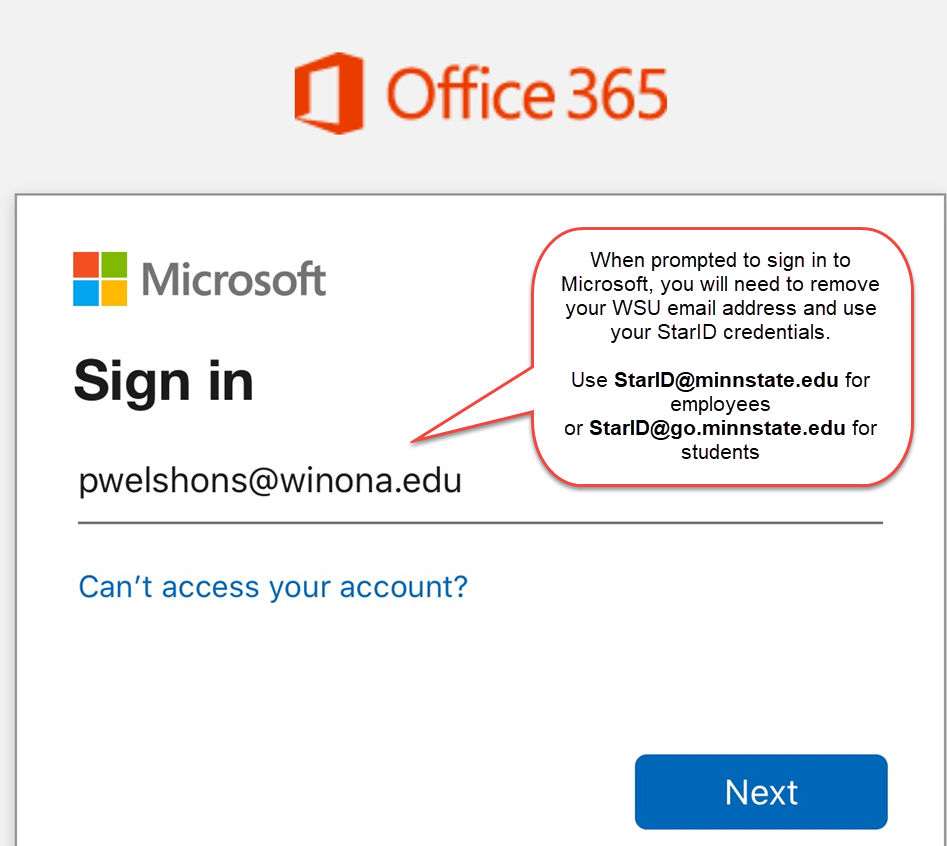947x846 pixels.
Task: Click the gray Microsoft wordmark
Action: (x=234, y=279)
